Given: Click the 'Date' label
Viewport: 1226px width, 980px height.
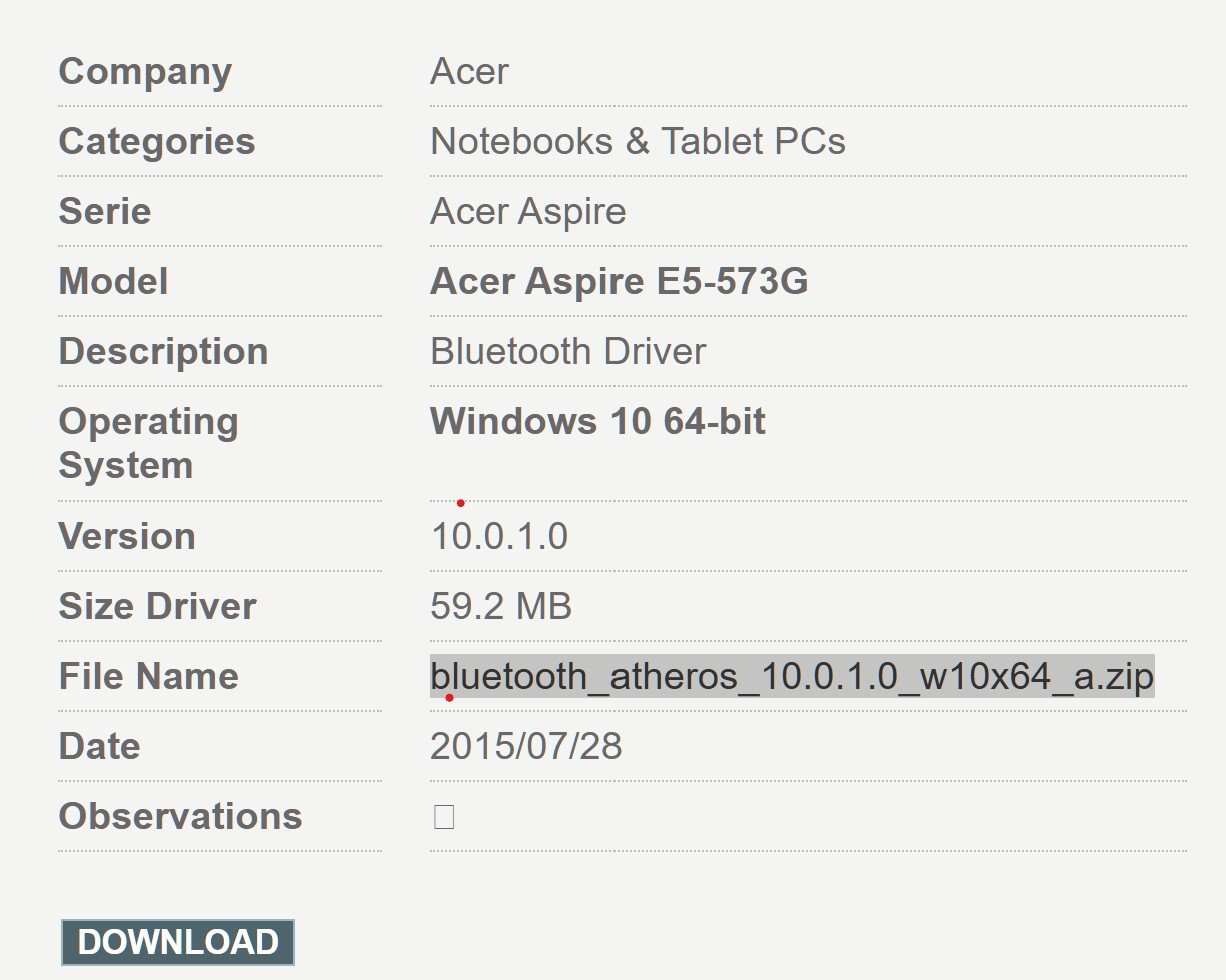Looking at the screenshot, I should [x=99, y=746].
